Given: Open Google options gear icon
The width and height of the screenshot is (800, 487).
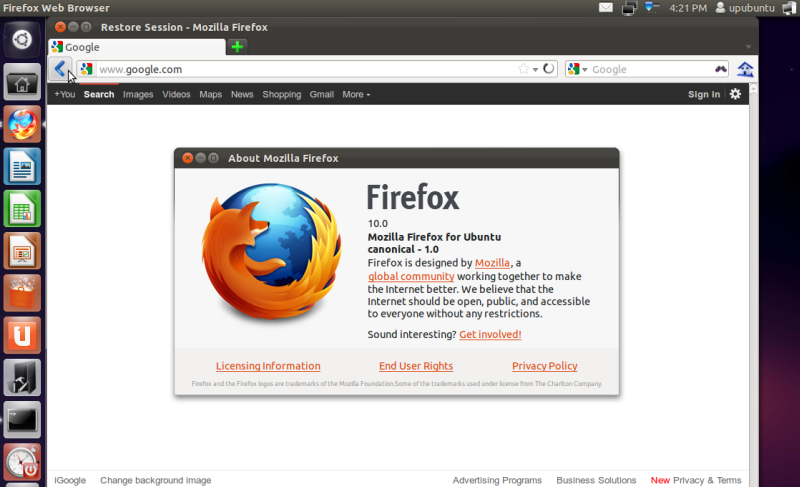Looking at the screenshot, I should [735, 94].
